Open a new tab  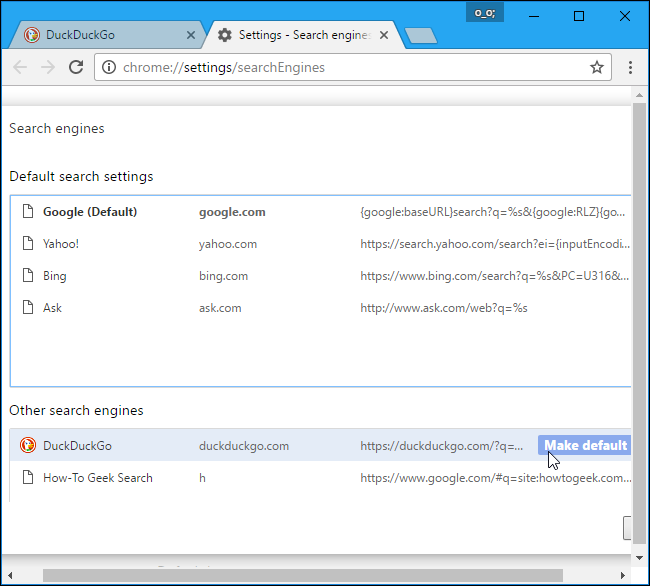click(x=421, y=36)
